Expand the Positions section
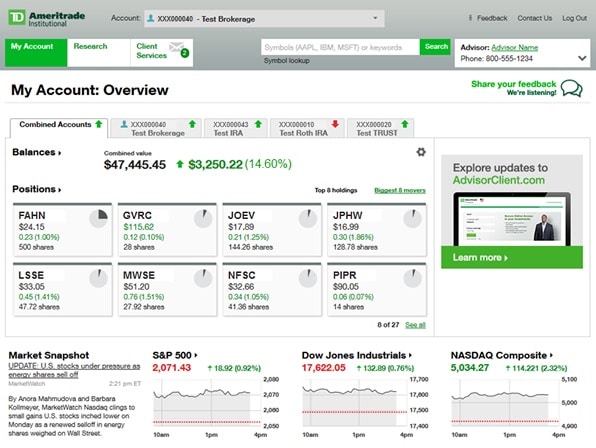Screen dimensions: 596x448 pos(36,189)
